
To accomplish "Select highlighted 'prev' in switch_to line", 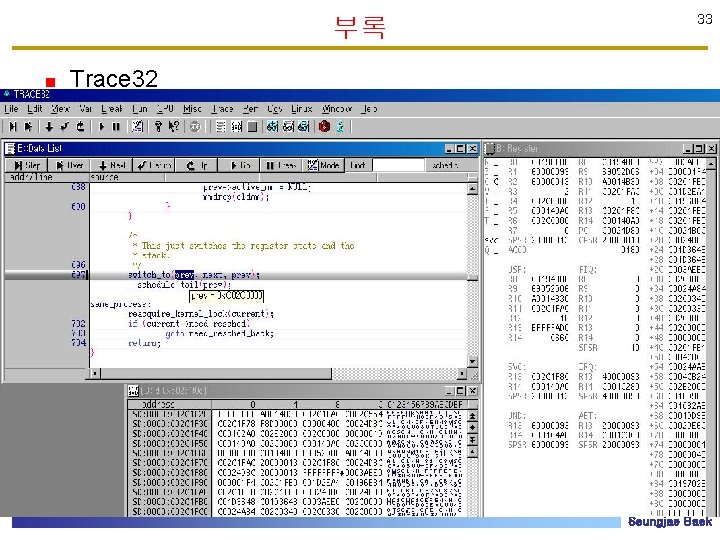I will [x=184, y=275].
